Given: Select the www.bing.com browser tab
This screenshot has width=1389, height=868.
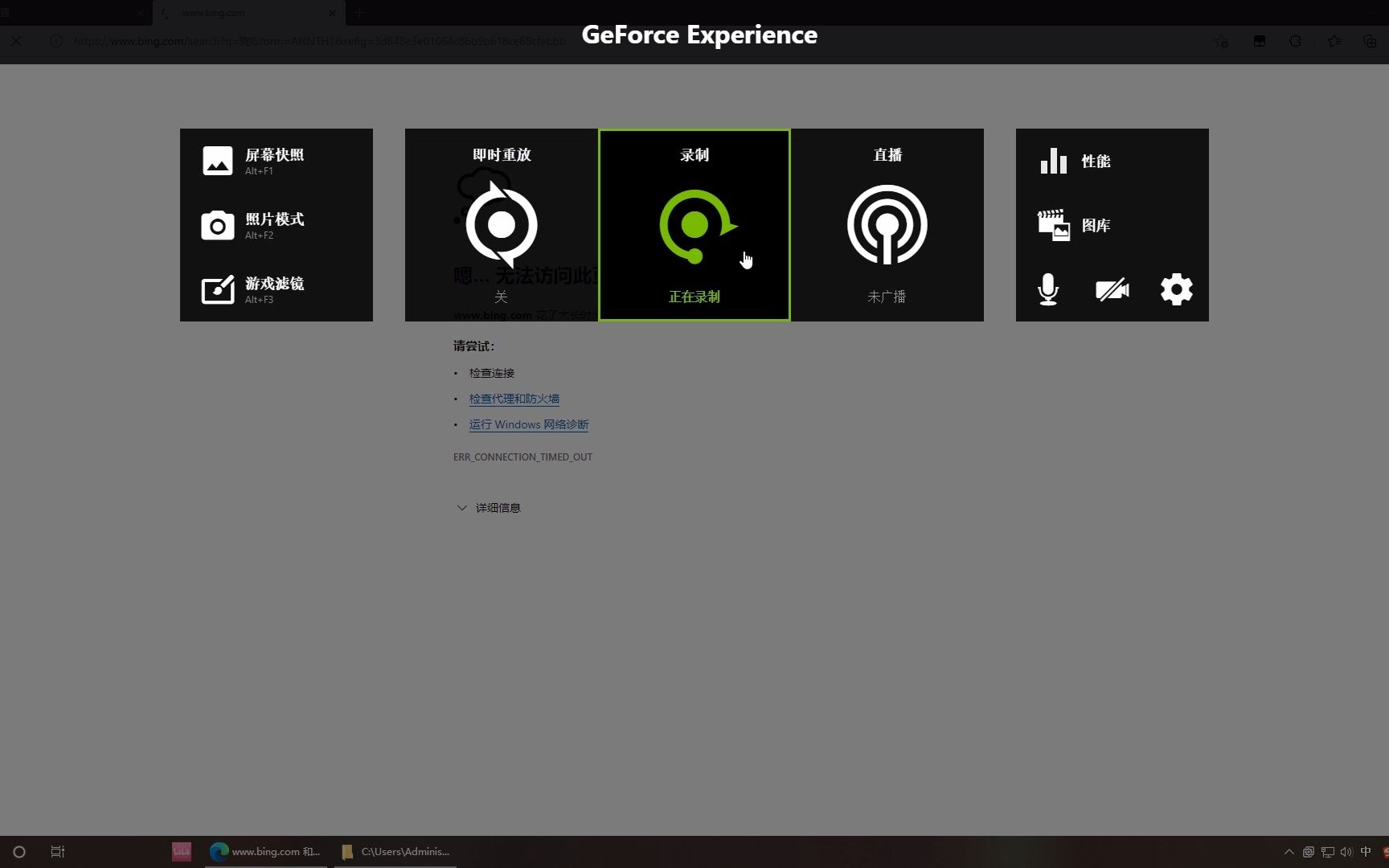Looking at the screenshot, I should [x=249, y=13].
